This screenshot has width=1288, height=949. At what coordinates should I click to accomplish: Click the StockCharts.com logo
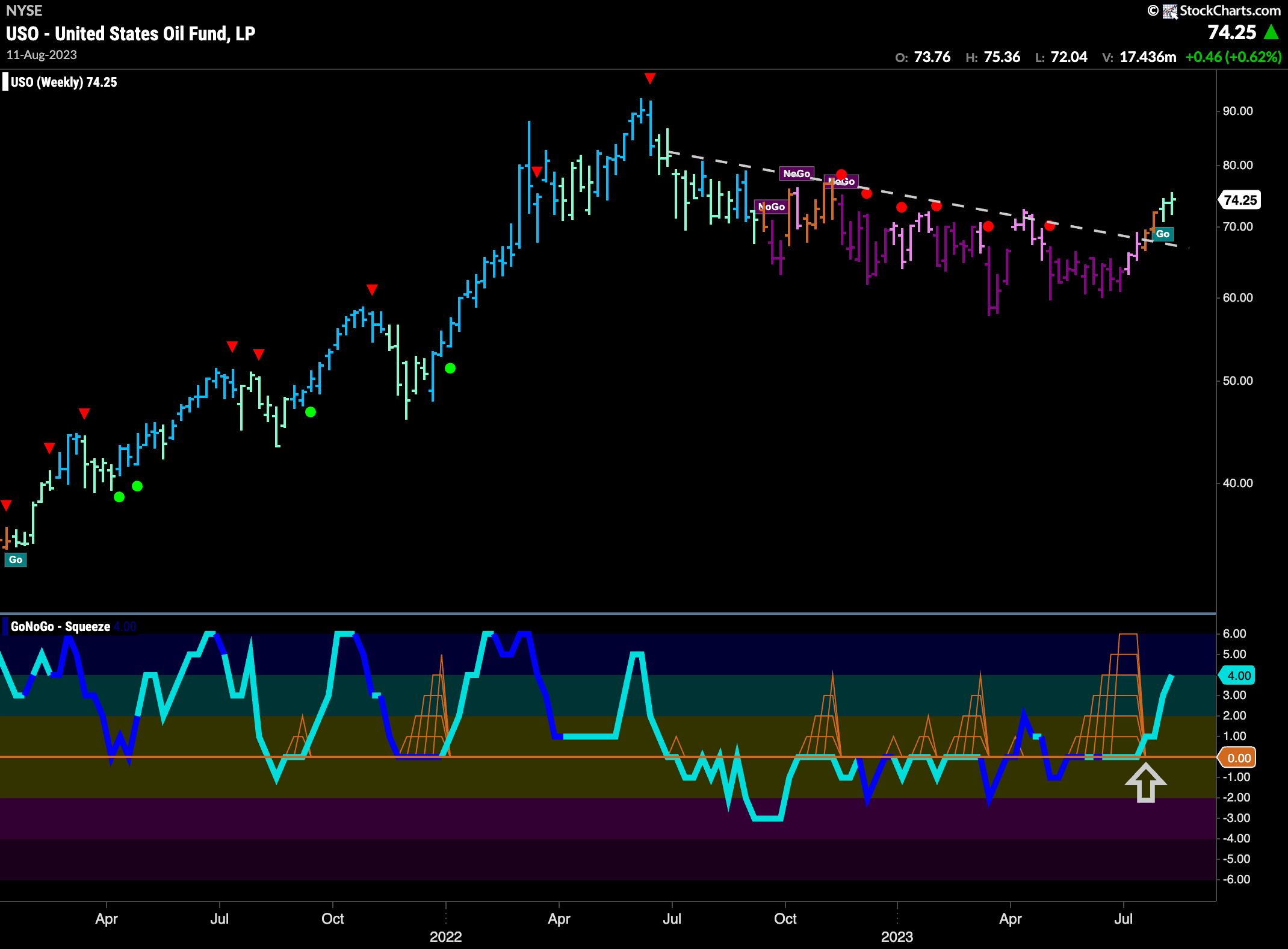point(1215,10)
